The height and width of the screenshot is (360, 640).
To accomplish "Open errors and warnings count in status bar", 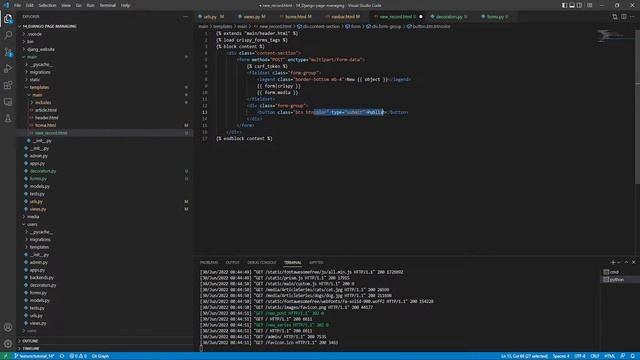I will click(78, 356).
